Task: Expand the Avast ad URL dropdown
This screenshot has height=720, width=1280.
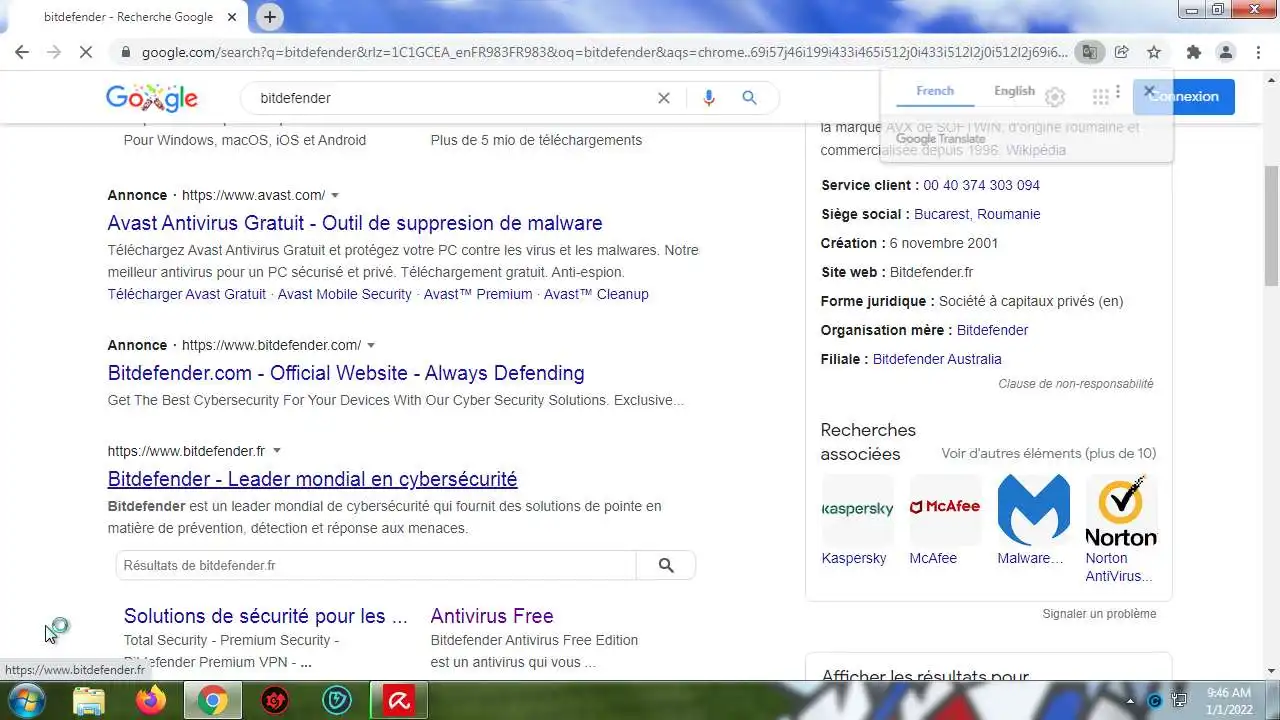Action: 335,195
